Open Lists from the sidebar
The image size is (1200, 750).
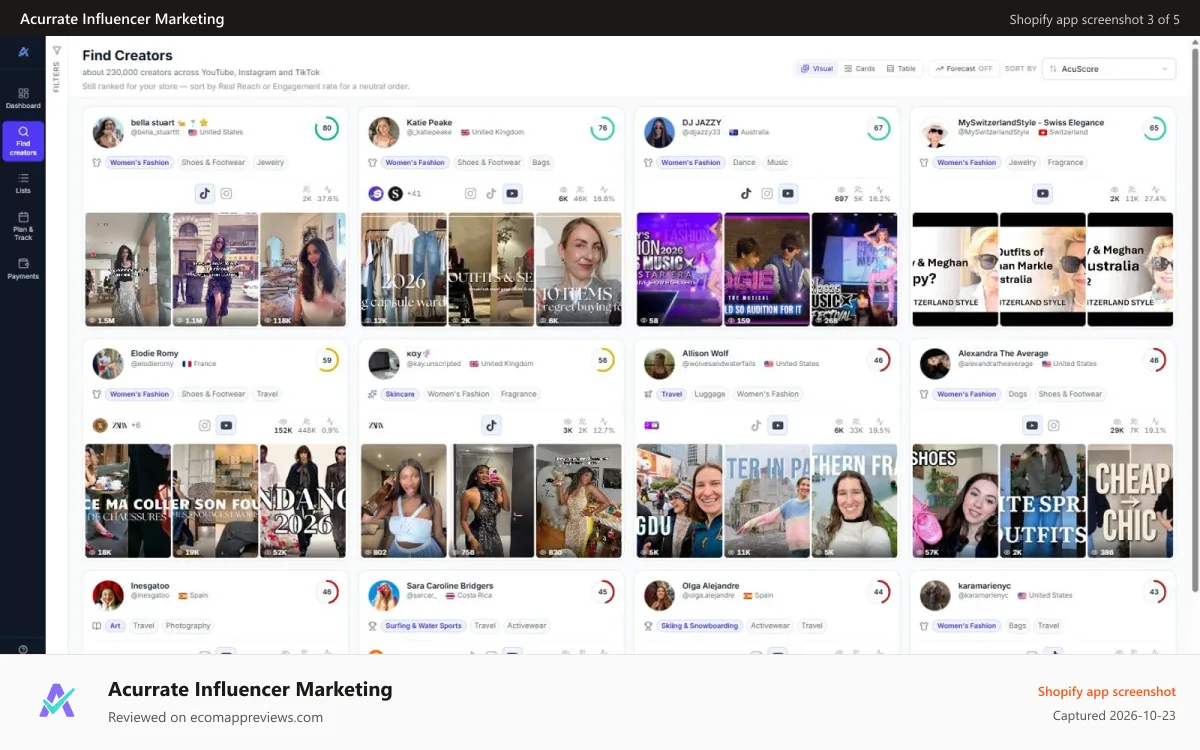pyautogui.click(x=23, y=182)
